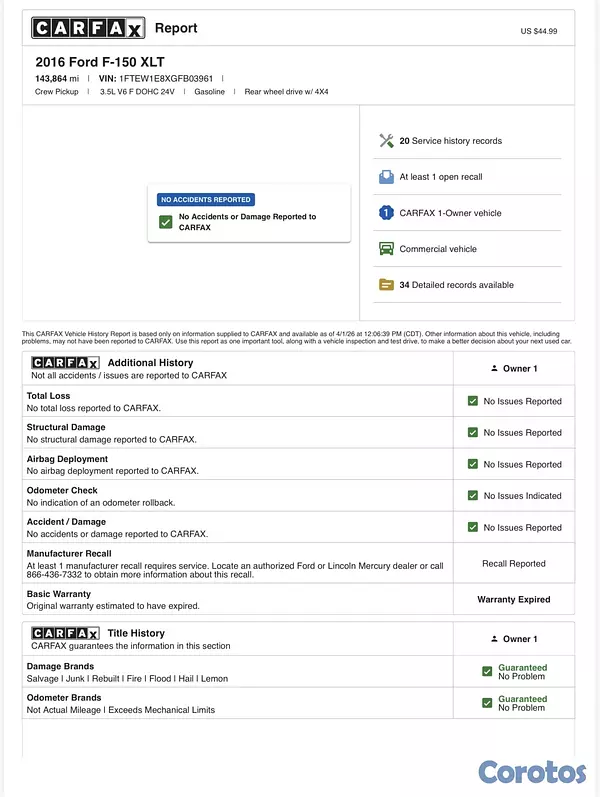Click the NO ACCIDENTS REPORTED blue badge
Image resolution: width=600 pixels, height=797 pixels.
(x=206, y=199)
